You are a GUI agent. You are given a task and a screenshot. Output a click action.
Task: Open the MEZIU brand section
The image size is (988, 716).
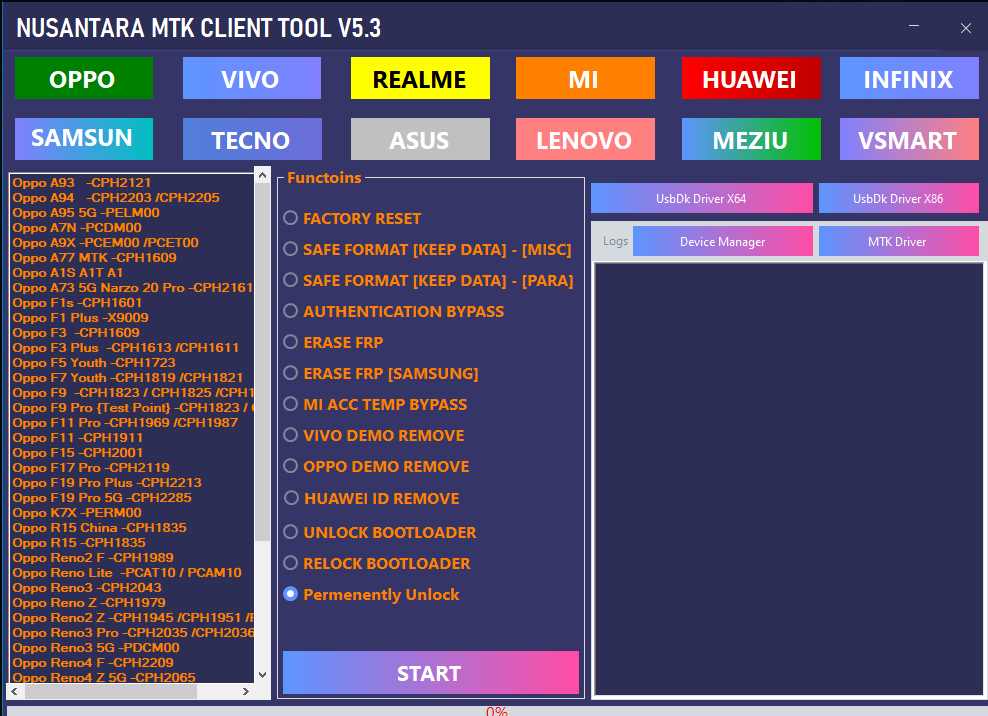point(751,139)
